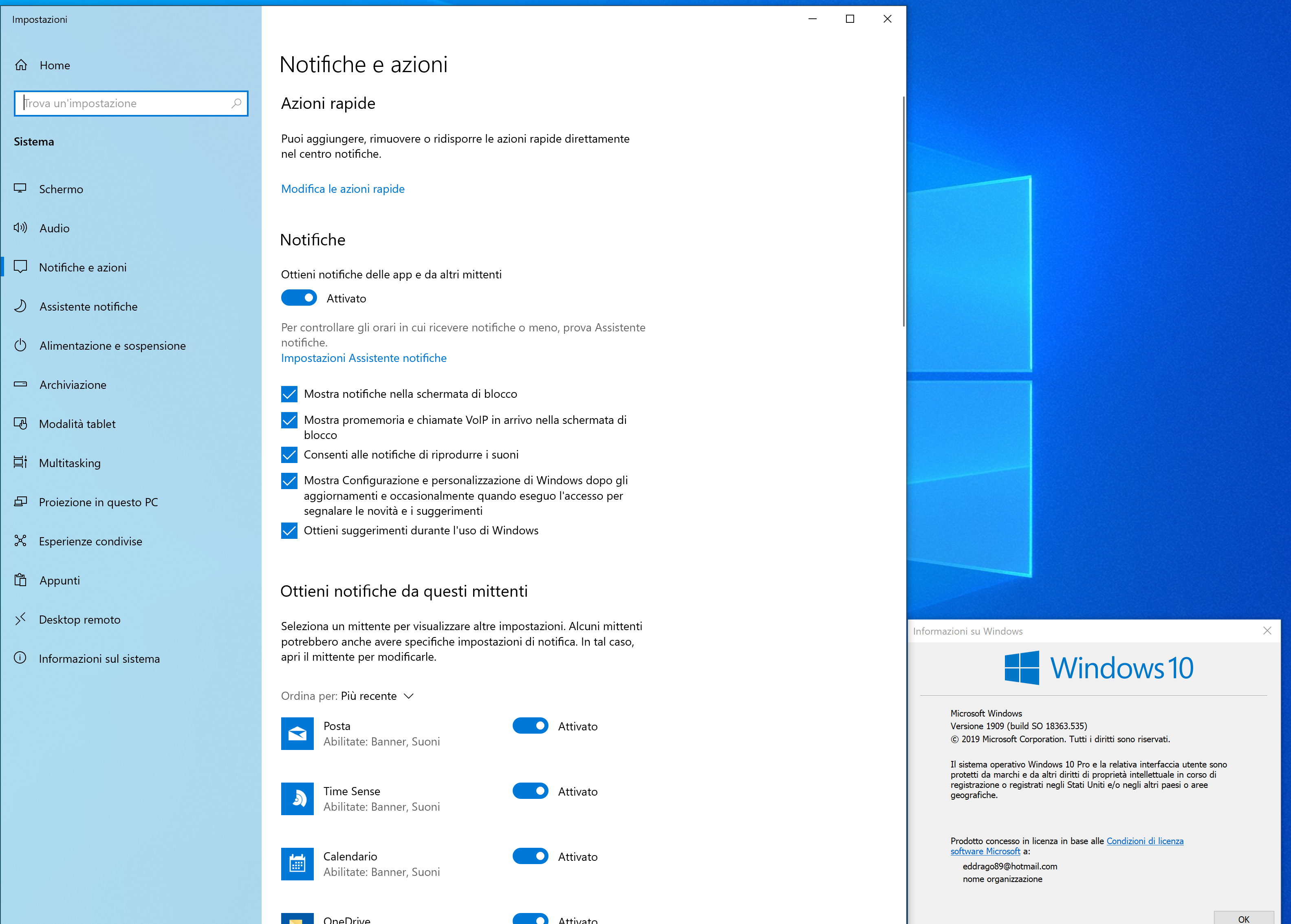Open Proiezione in questo PC settings
The width and height of the screenshot is (1291, 924).
[x=131, y=502]
